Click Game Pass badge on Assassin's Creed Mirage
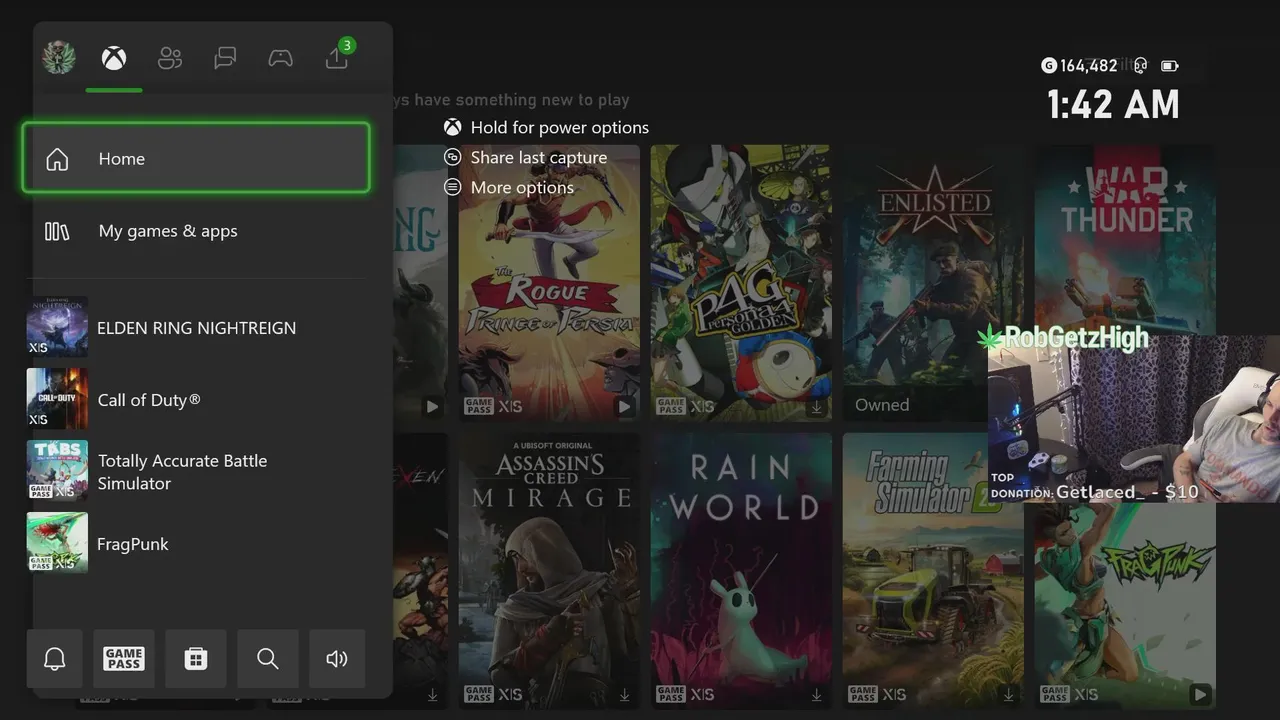Screen dimensions: 1280x720 coord(479,694)
